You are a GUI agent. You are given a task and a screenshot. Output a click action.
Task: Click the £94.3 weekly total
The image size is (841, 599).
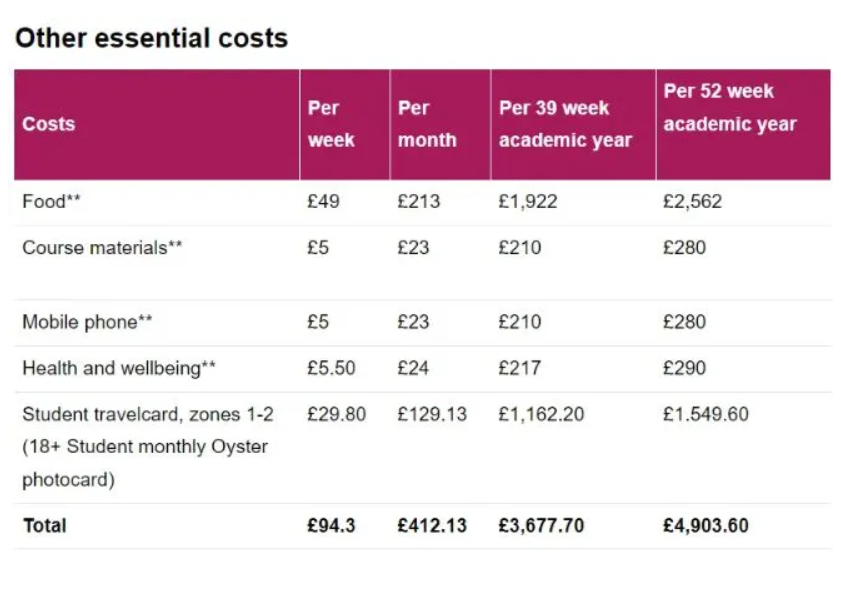(x=331, y=526)
